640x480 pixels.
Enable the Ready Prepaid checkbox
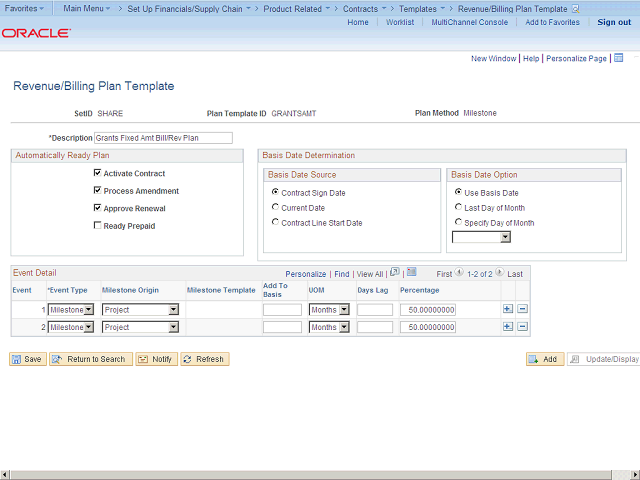point(97,226)
